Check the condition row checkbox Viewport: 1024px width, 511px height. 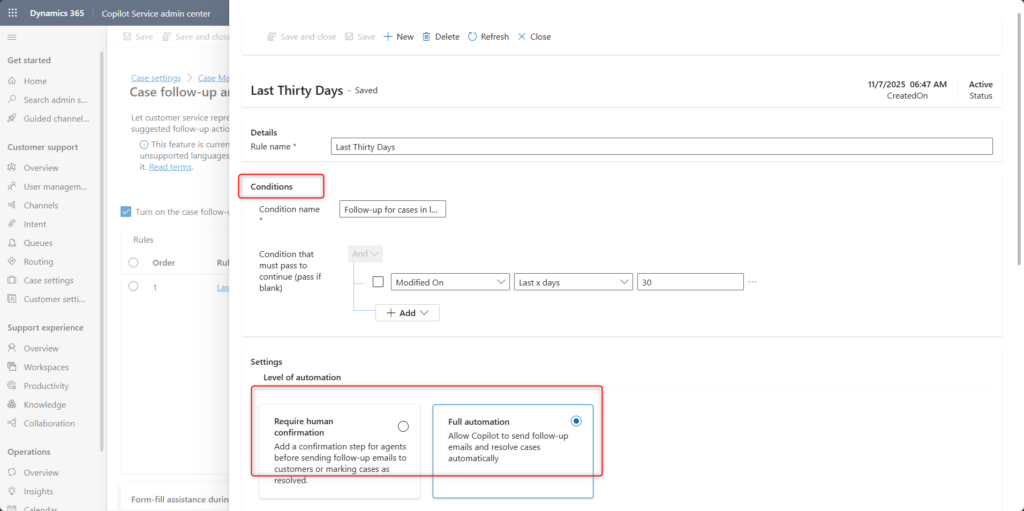[x=378, y=282]
